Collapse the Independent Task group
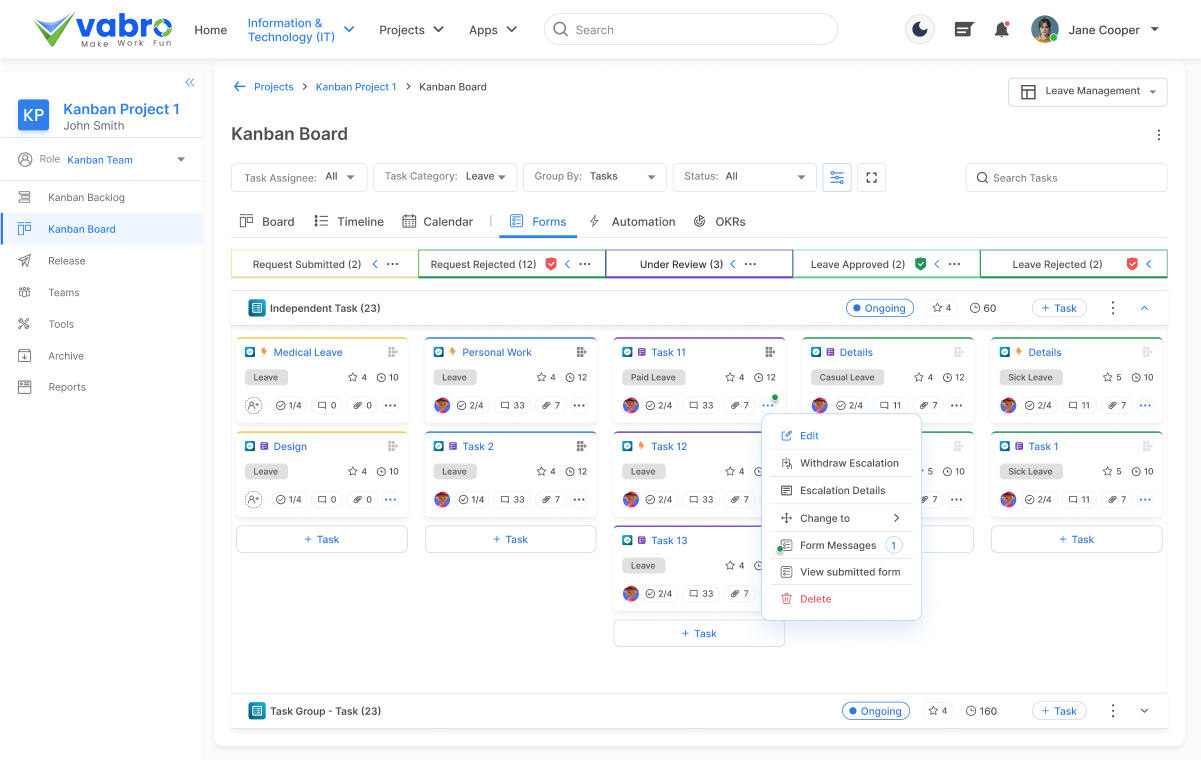The image size is (1201, 760). pos(1143,307)
